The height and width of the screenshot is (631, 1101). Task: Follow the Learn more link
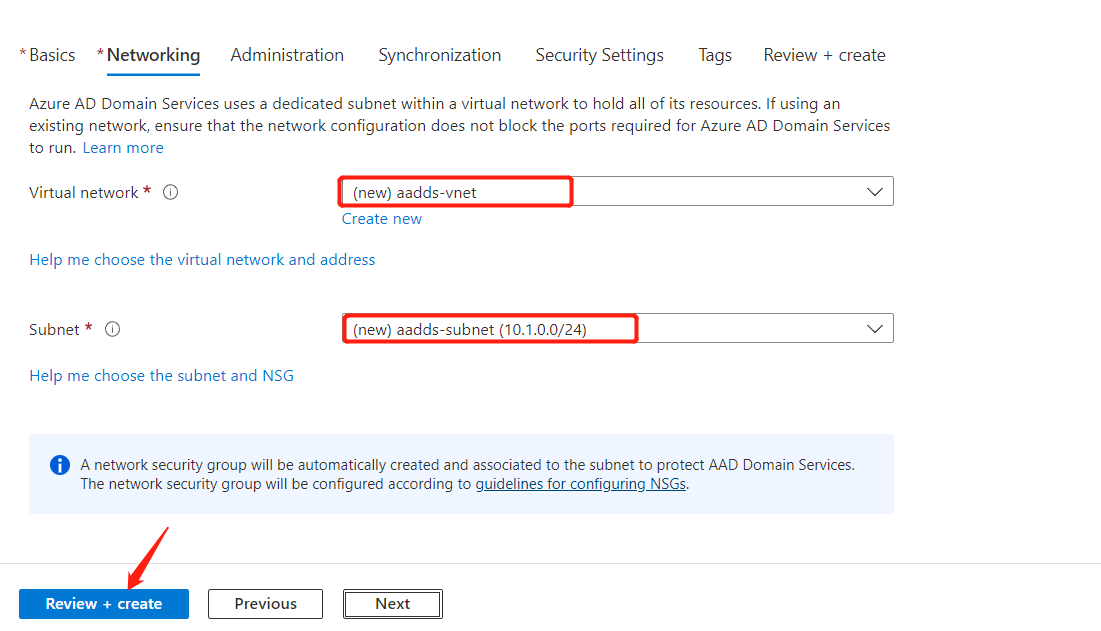click(123, 147)
